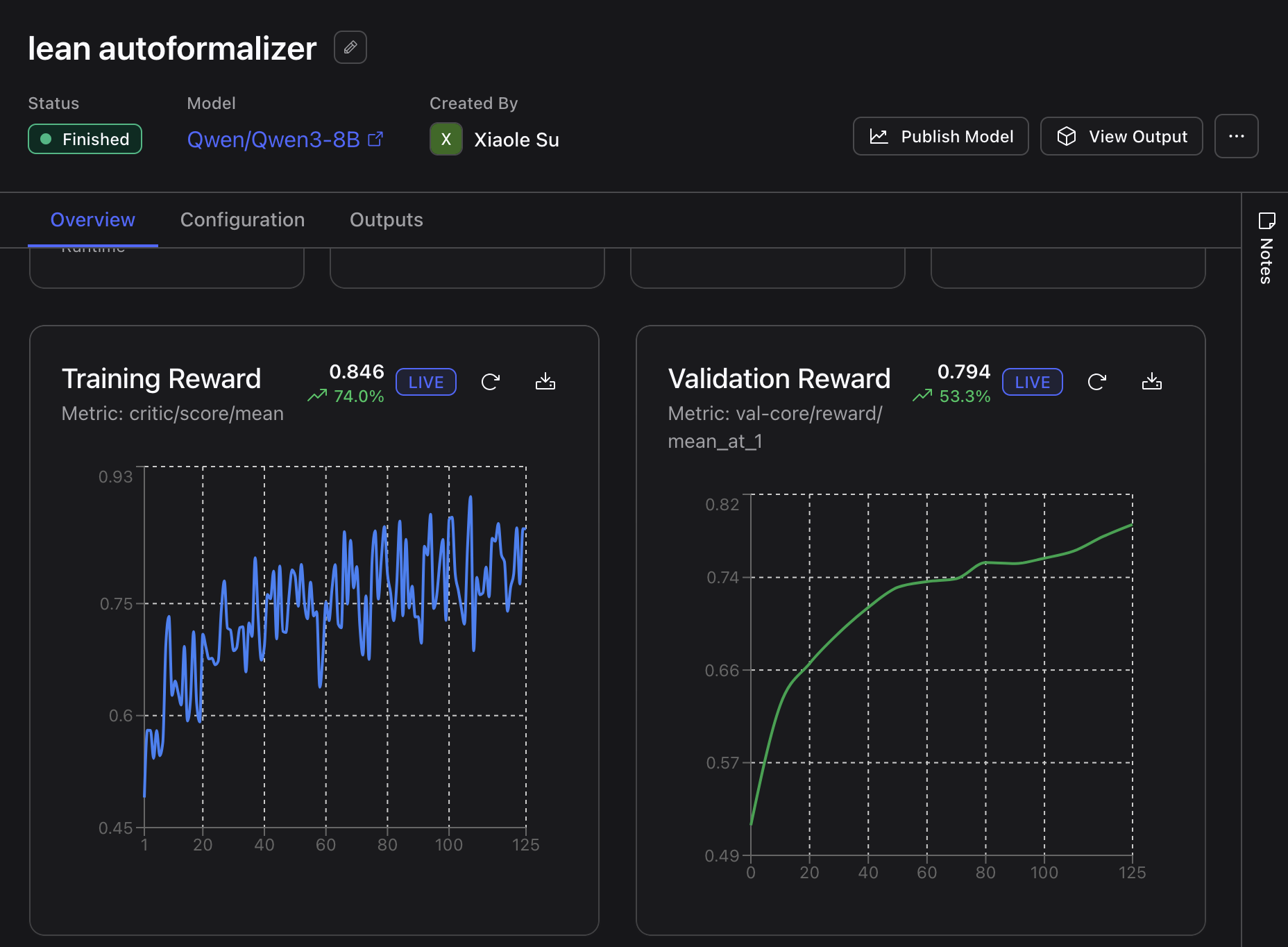The height and width of the screenshot is (947, 1288).
Task: Click the X avatar for Xiaole Su
Action: [446, 140]
